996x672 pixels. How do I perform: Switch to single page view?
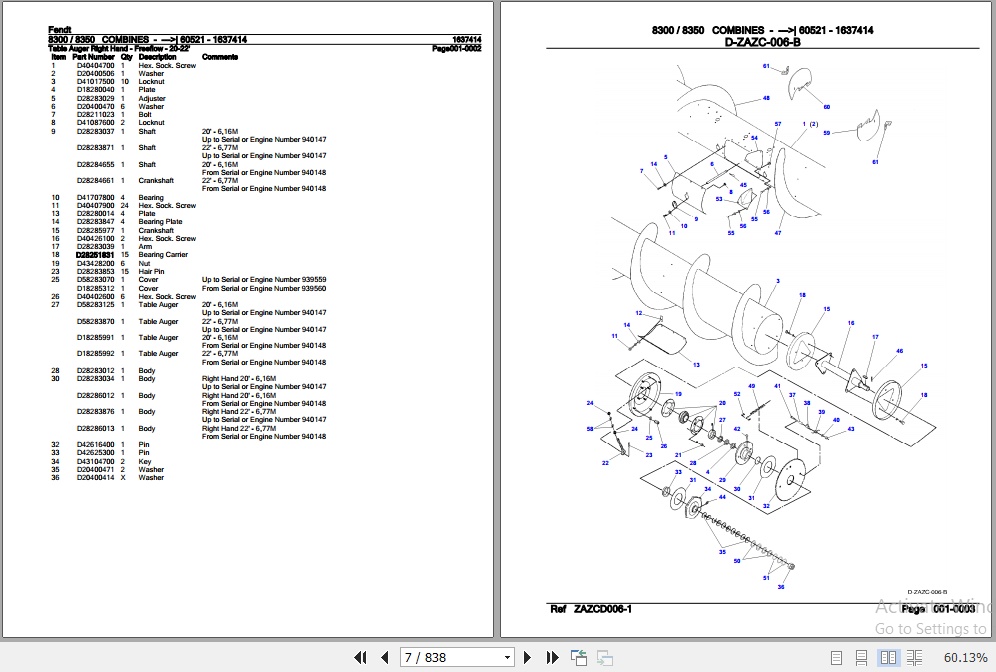(x=837, y=657)
